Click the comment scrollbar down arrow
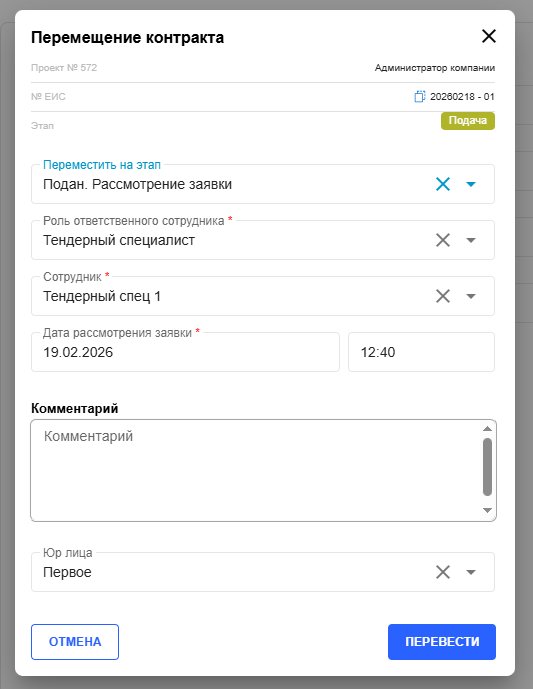533x689 pixels. pos(487,510)
